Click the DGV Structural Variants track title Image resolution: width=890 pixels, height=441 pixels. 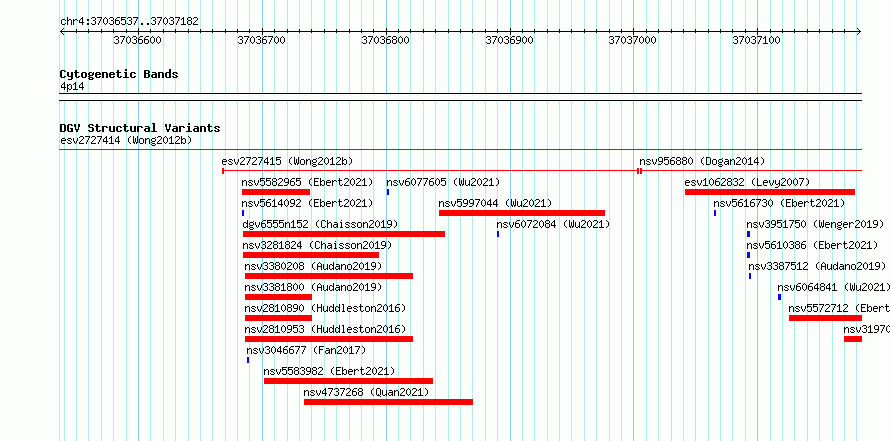140,128
